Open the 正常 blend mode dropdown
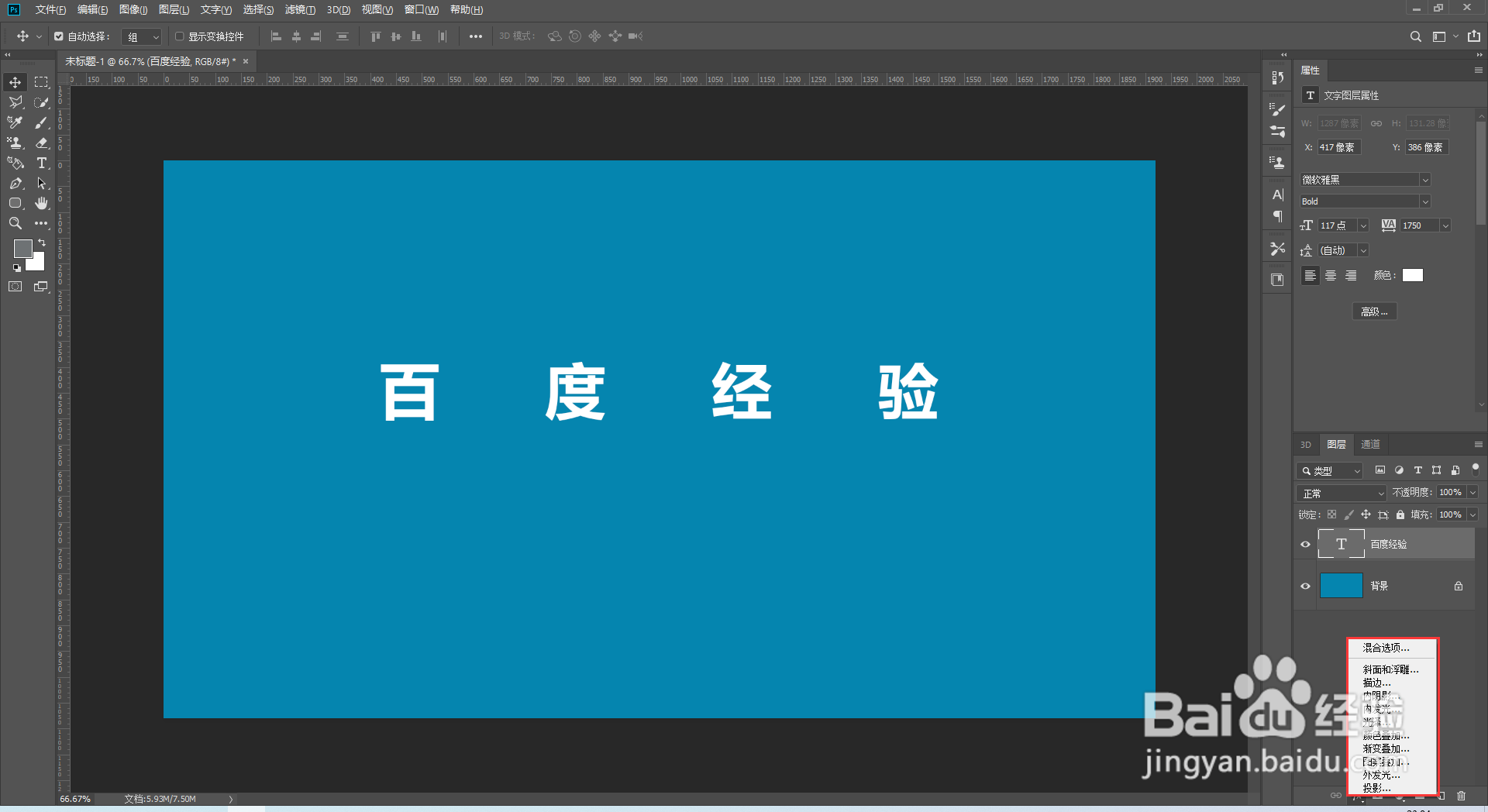Viewport: 1488px width, 812px height. click(x=1341, y=492)
